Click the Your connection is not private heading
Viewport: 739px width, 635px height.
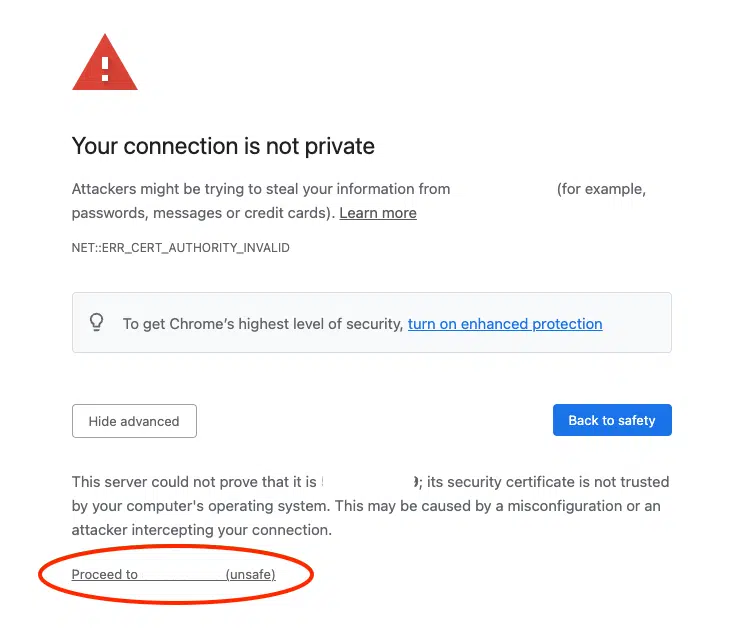click(x=223, y=146)
